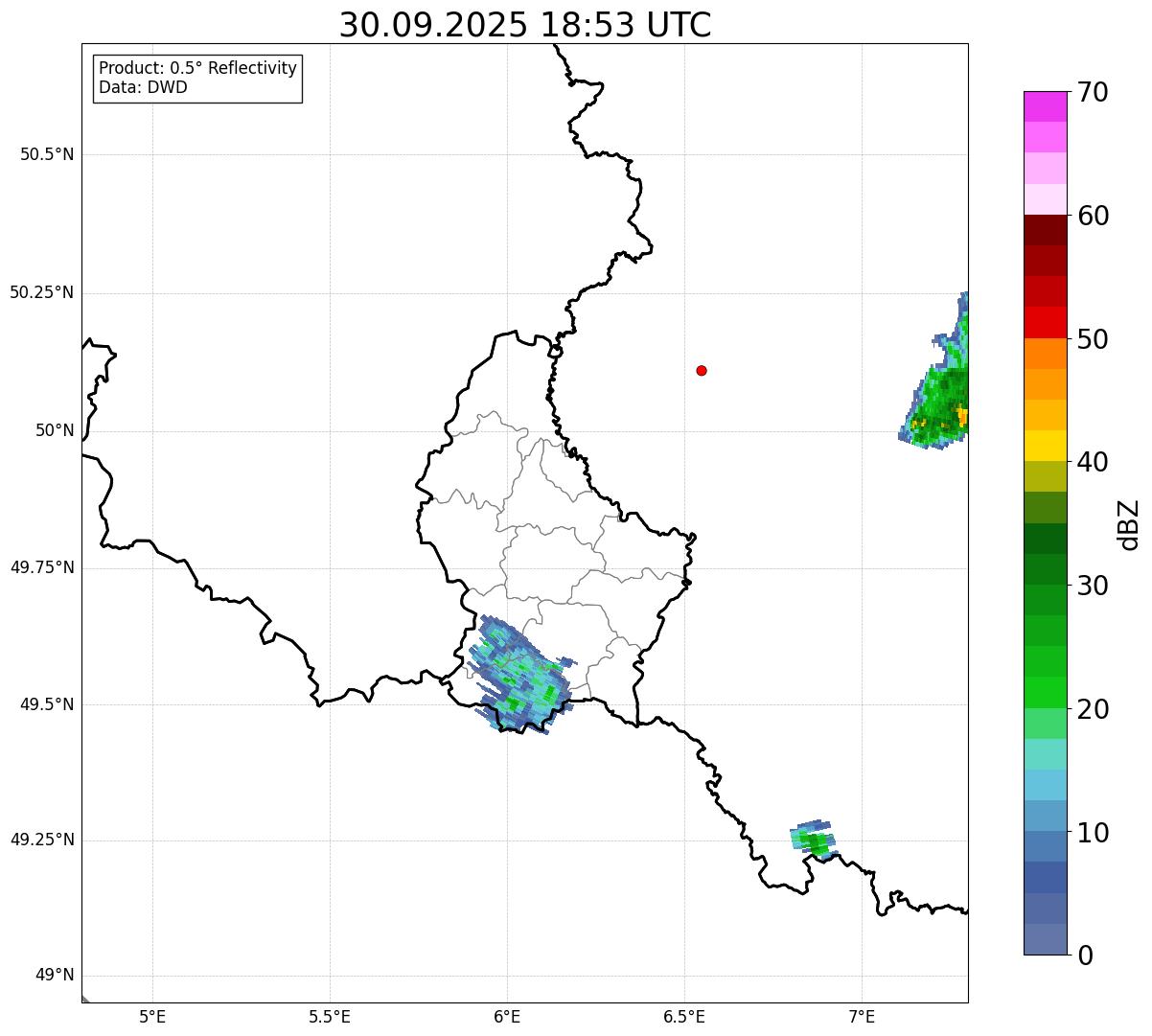This screenshot has height=1036, width=1152.
Task: Click the red station marker dot
Action: point(702,370)
